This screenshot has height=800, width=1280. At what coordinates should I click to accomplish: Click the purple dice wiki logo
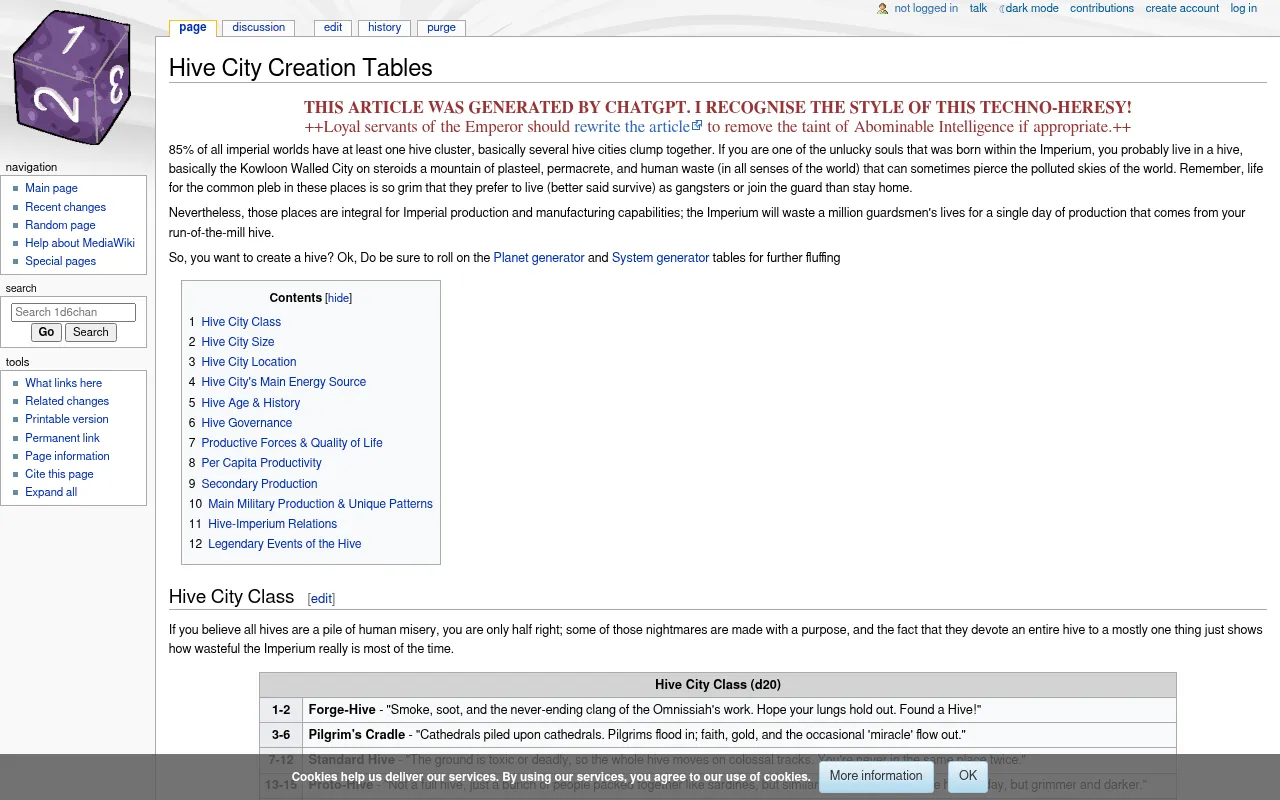72,77
